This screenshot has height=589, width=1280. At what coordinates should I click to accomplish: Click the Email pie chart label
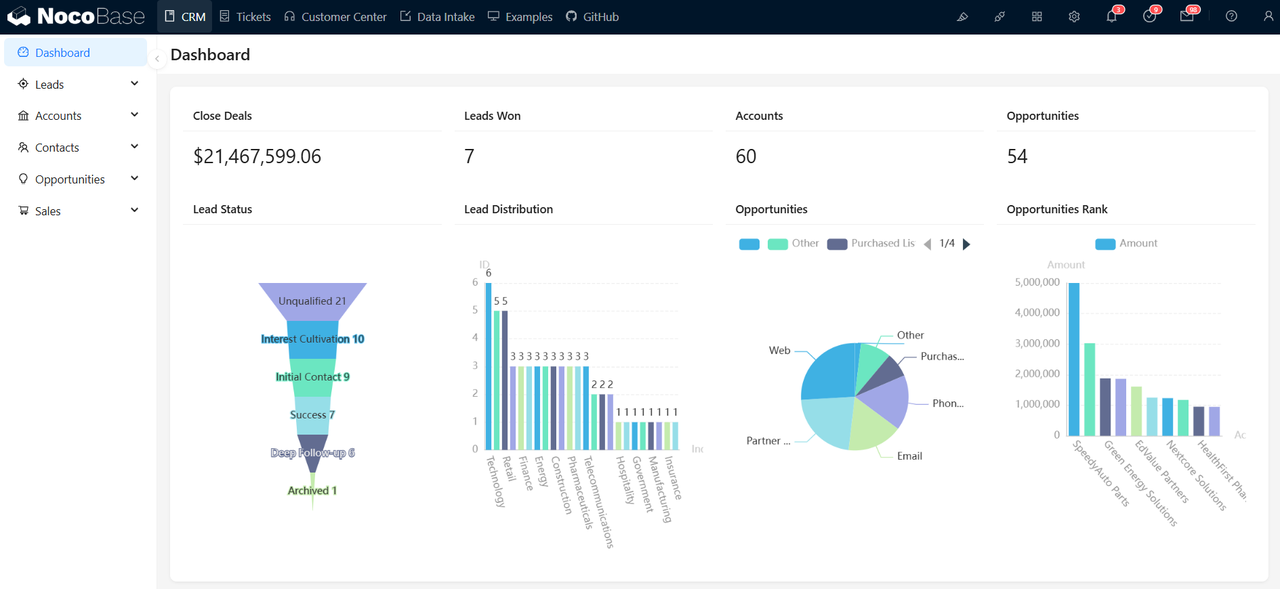point(909,456)
